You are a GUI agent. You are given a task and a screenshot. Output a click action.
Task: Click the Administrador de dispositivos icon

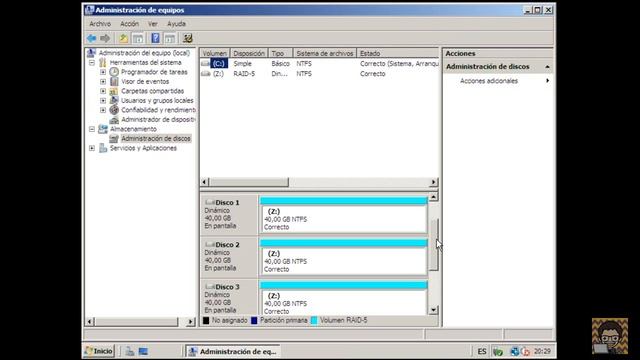[114, 120]
